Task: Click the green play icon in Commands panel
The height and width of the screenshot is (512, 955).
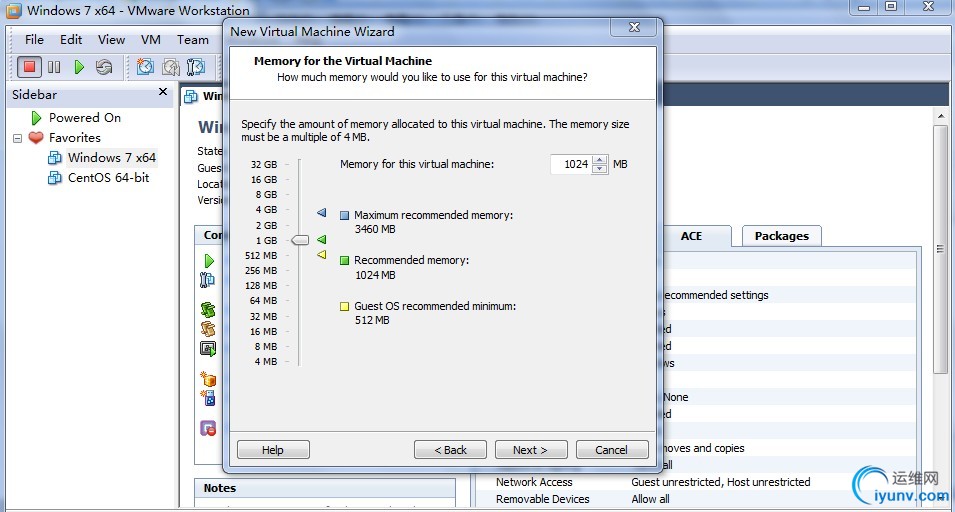Action: (209, 261)
